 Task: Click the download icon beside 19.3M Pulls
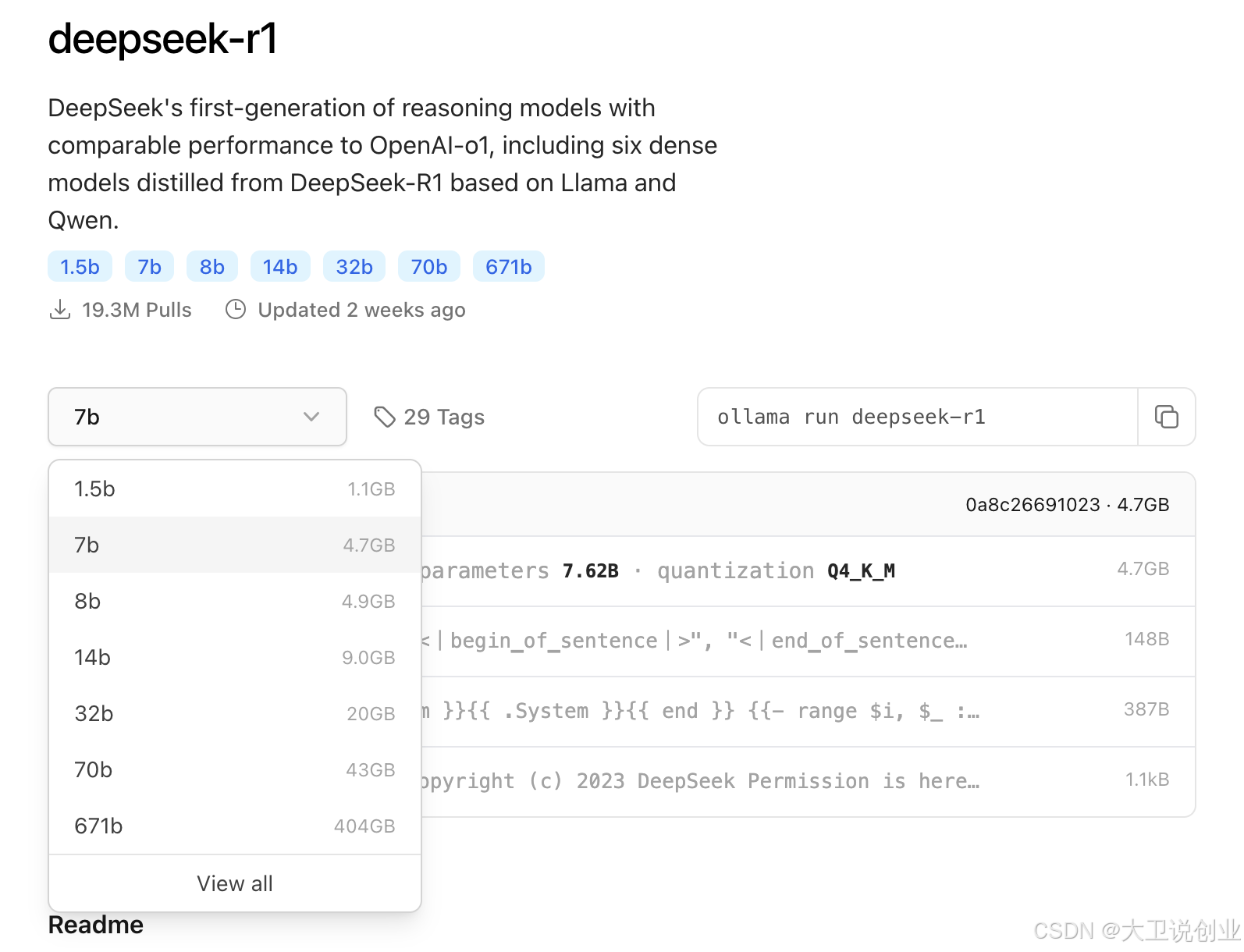pos(60,309)
